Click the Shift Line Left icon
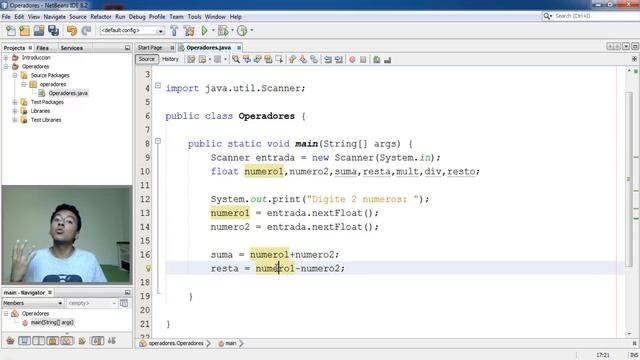640x360 pixels. pyautogui.click(x=328, y=60)
